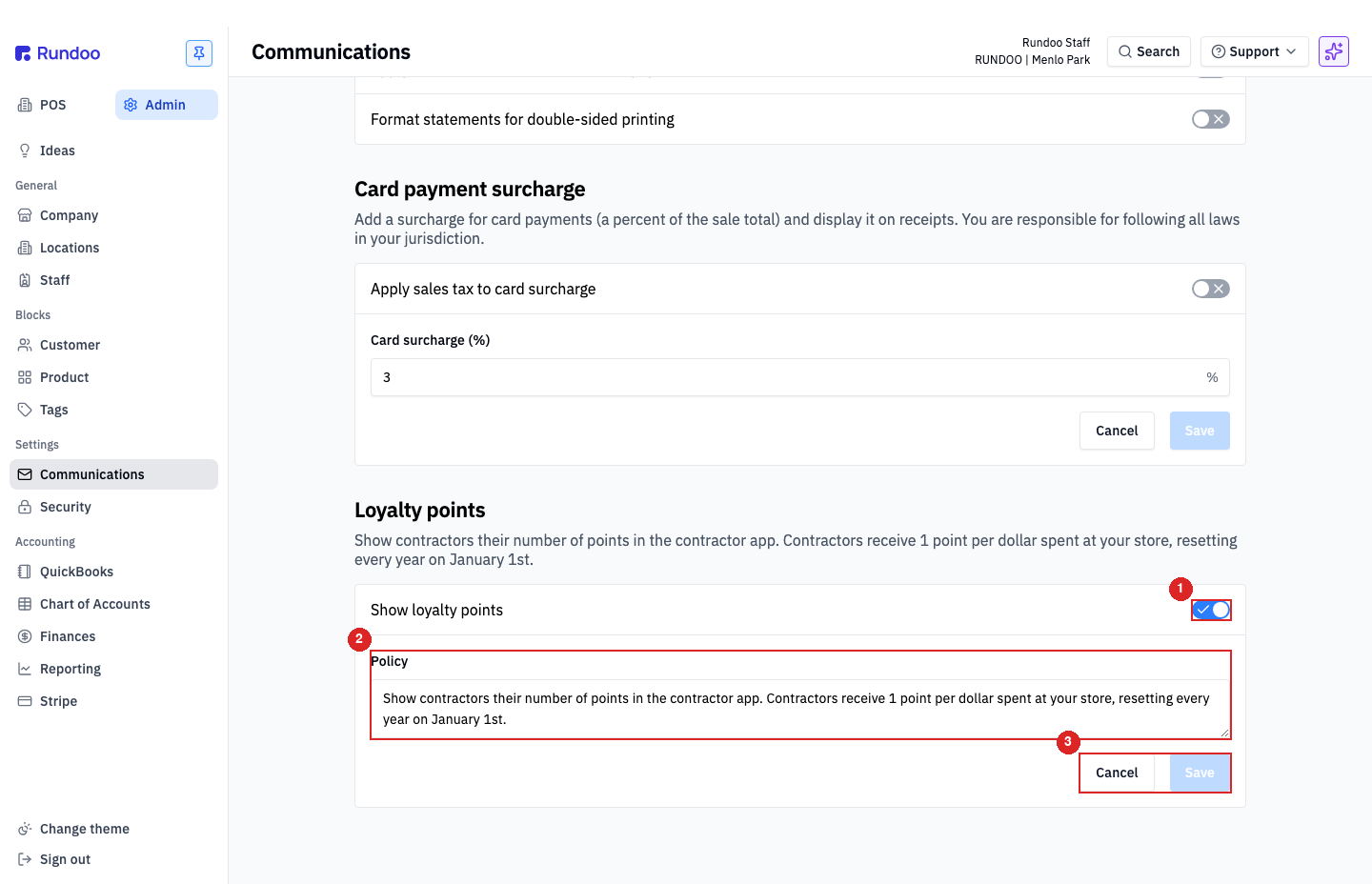This screenshot has width=1372, height=884.
Task: Select the Admin tab
Action: (167, 105)
